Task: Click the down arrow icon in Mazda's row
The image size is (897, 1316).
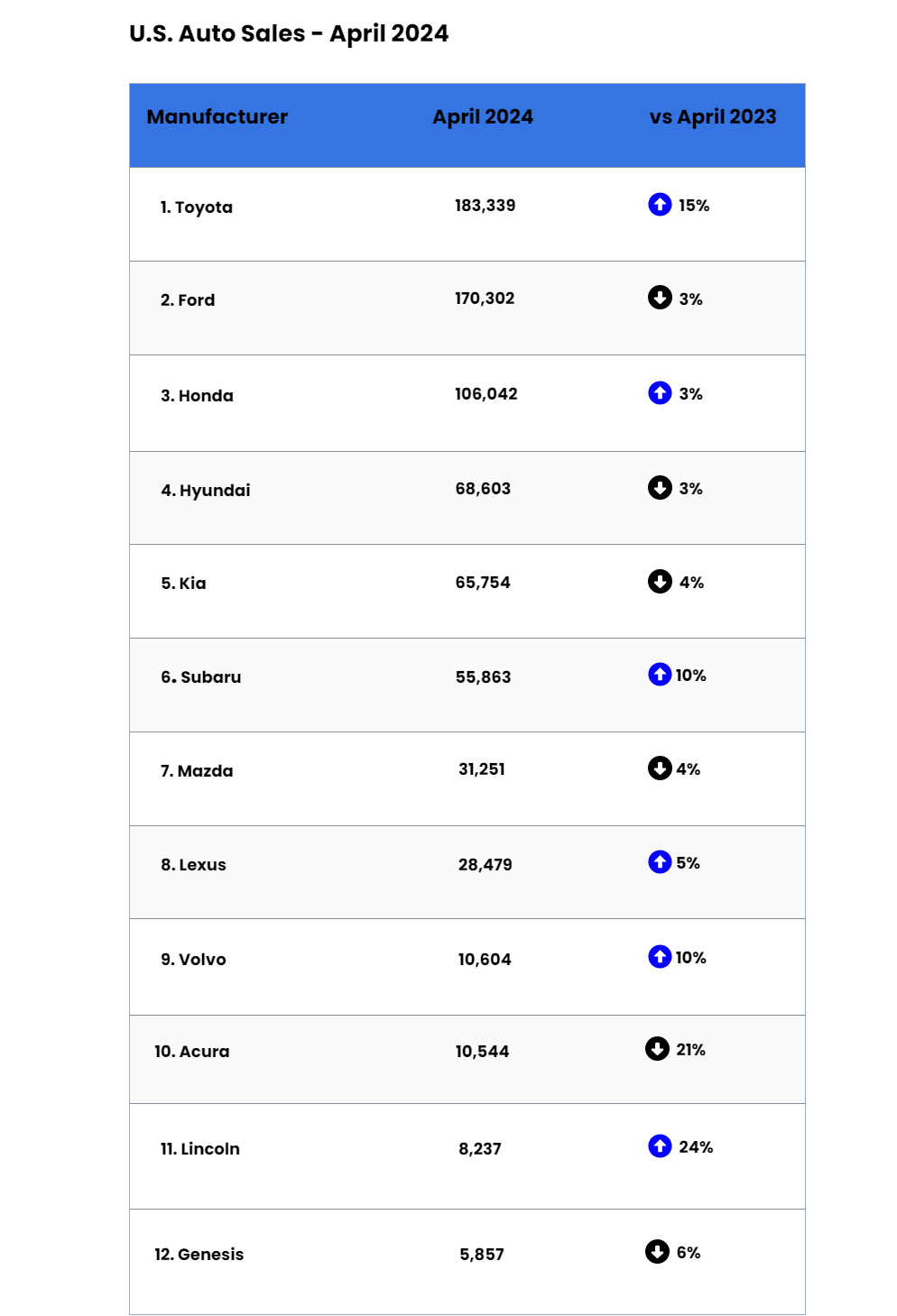Action: [660, 768]
